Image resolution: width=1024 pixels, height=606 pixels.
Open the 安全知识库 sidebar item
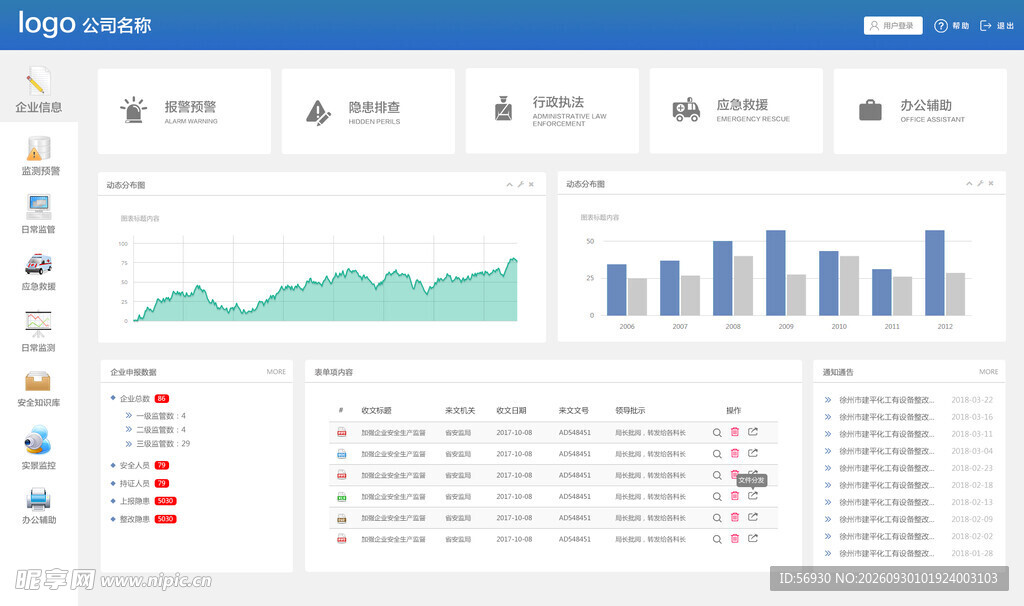[39, 389]
